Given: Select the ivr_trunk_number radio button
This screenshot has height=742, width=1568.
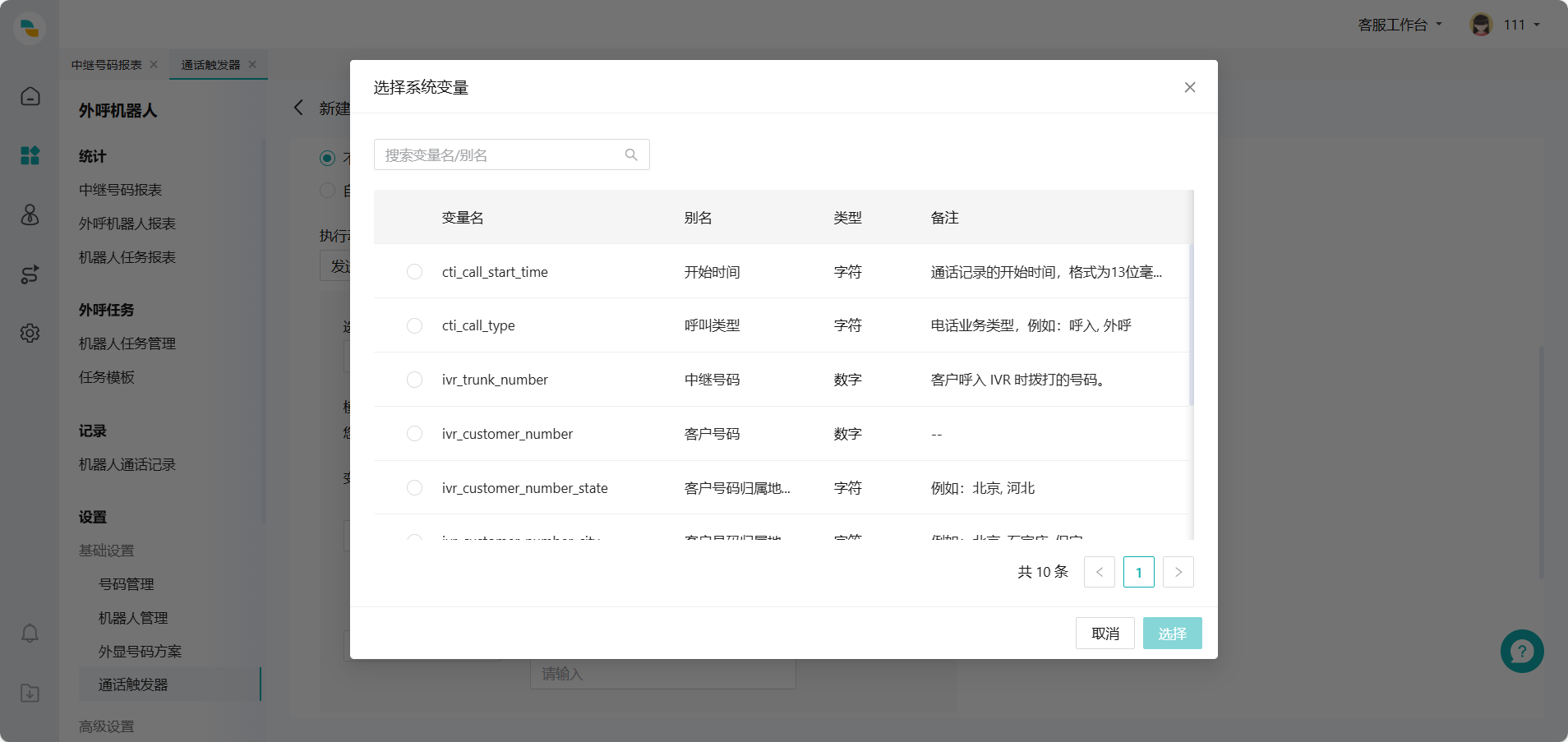Looking at the screenshot, I should pyautogui.click(x=413, y=379).
